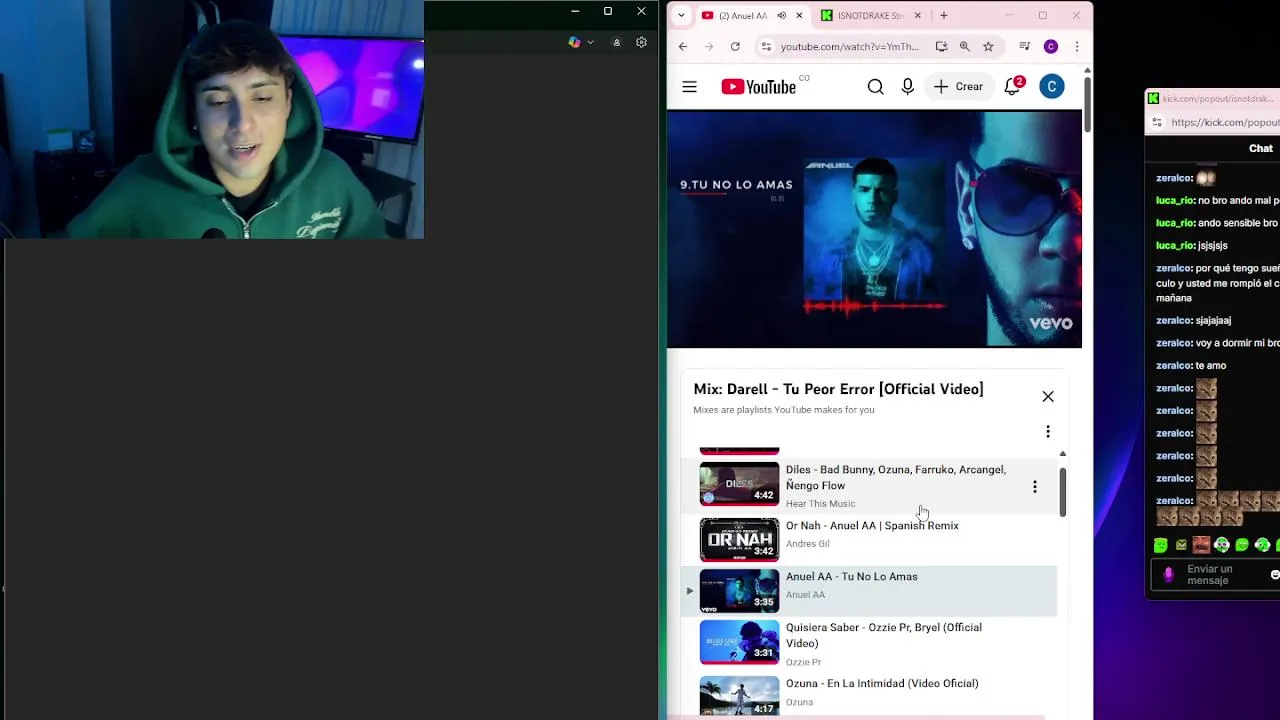Viewport: 1280px width, 720px height.
Task: Click the Ozzie Pr channel name
Action: coord(803,662)
